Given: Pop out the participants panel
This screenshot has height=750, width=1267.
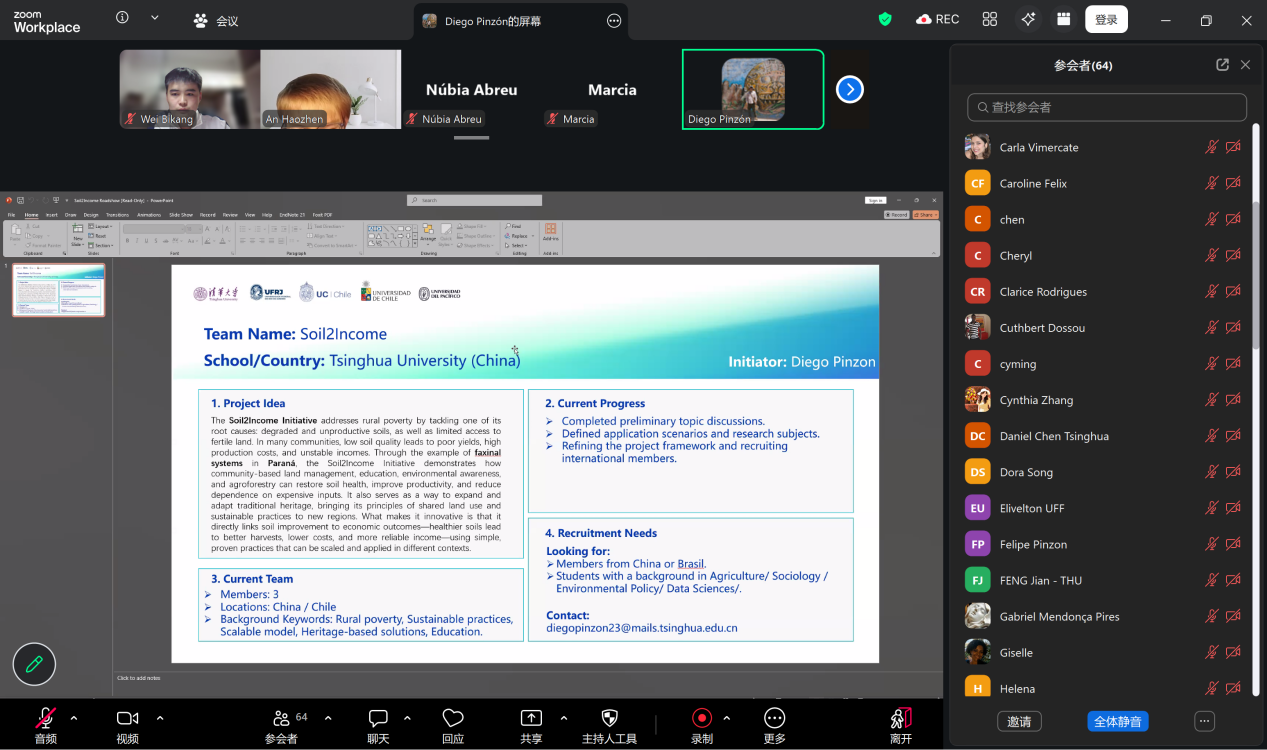Looking at the screenshot, I should (1222, 65).
